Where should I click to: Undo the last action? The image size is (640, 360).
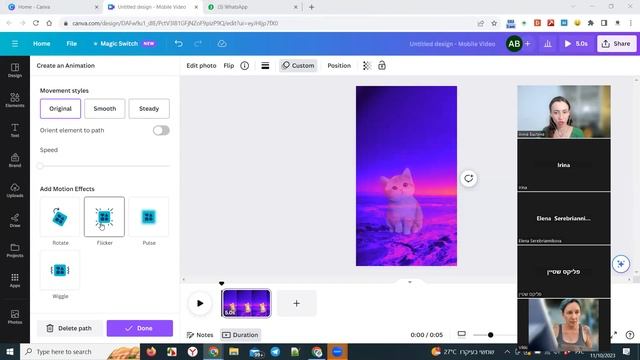[x=178, y=44]
